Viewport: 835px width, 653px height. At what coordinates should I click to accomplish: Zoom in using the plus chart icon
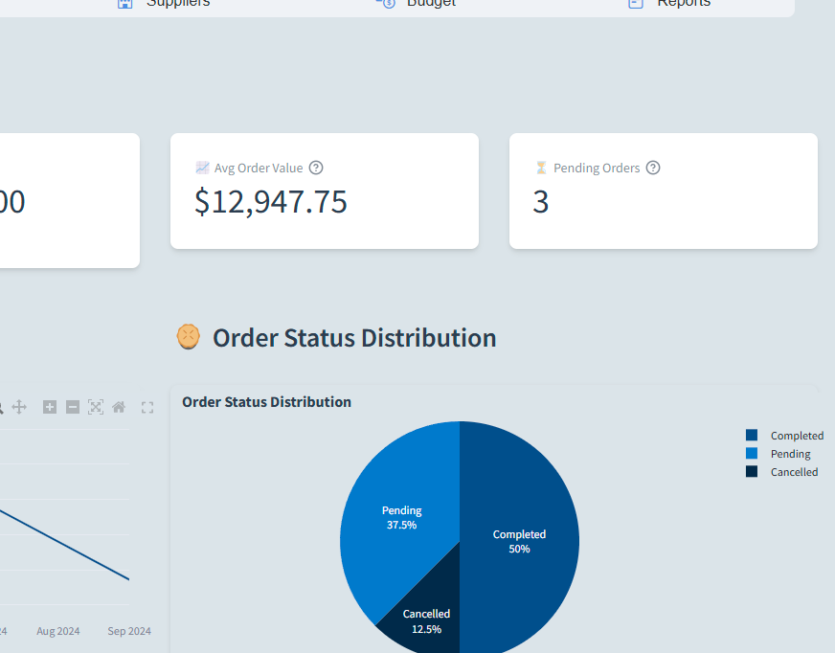pos(49,407)
